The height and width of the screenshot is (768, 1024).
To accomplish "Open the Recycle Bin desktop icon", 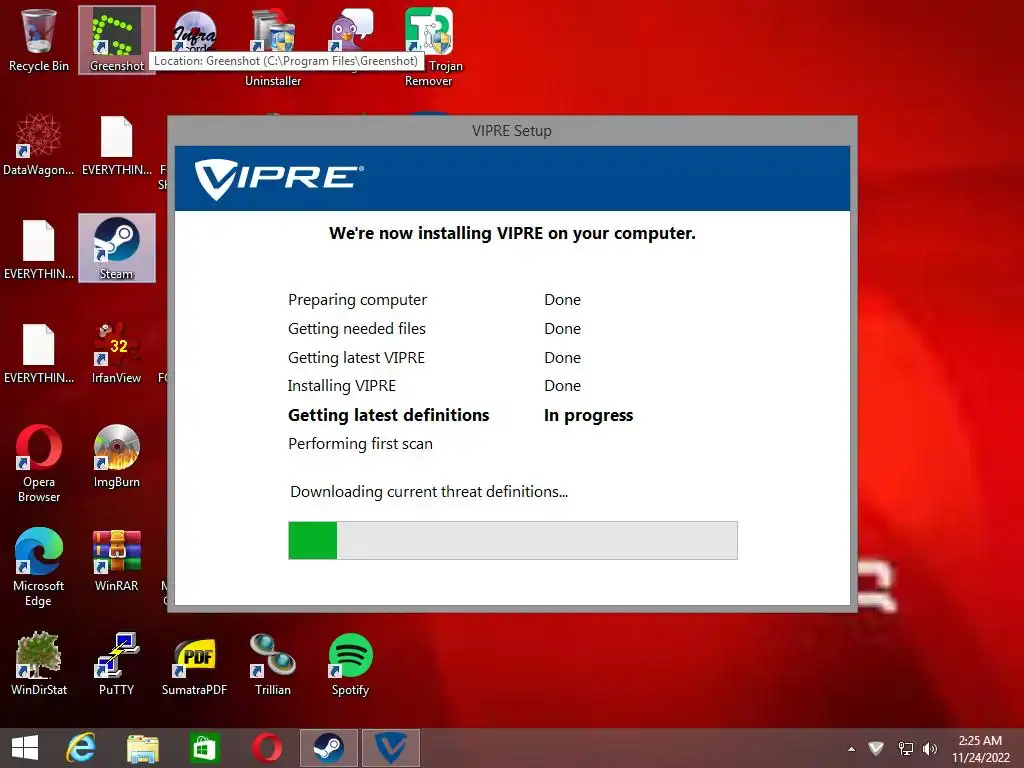I will 39,39.
